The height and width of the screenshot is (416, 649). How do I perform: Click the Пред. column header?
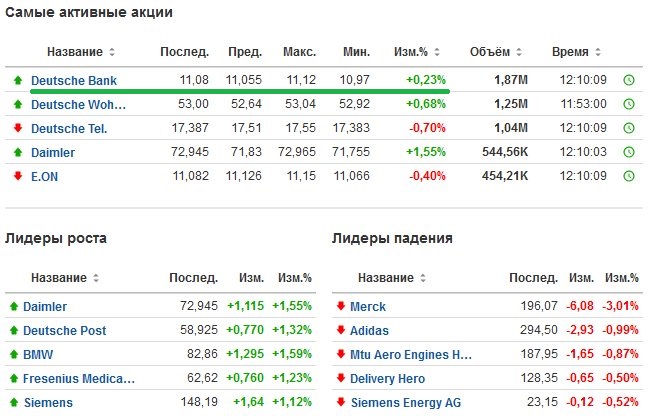245,52
